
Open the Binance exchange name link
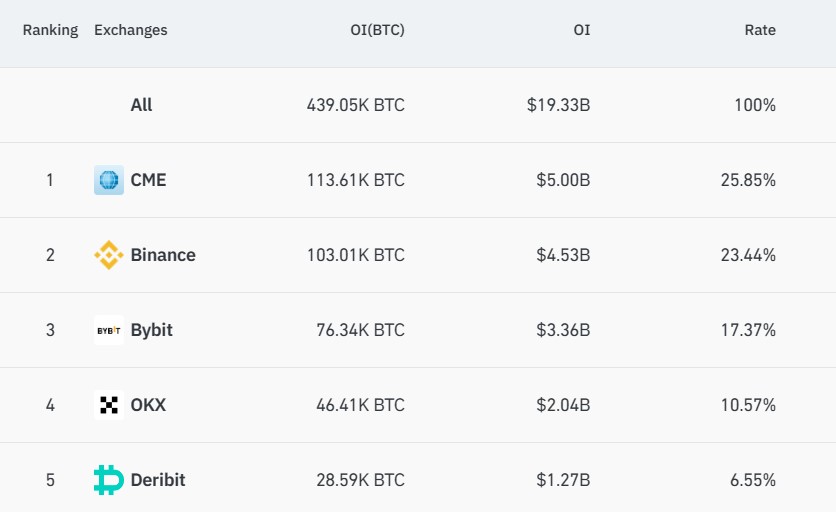pos(163,255)
